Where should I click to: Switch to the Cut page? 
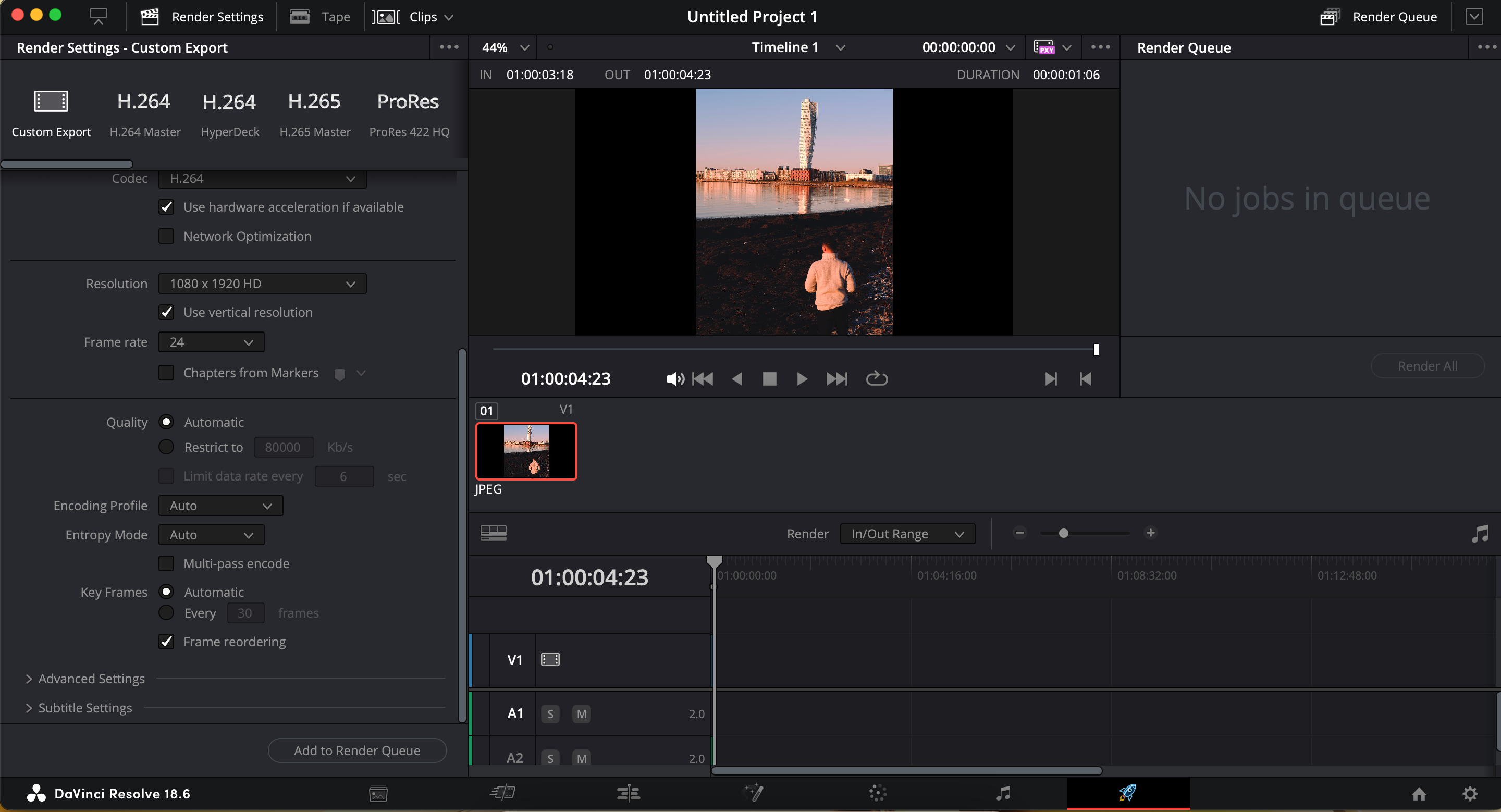[502, 793]
